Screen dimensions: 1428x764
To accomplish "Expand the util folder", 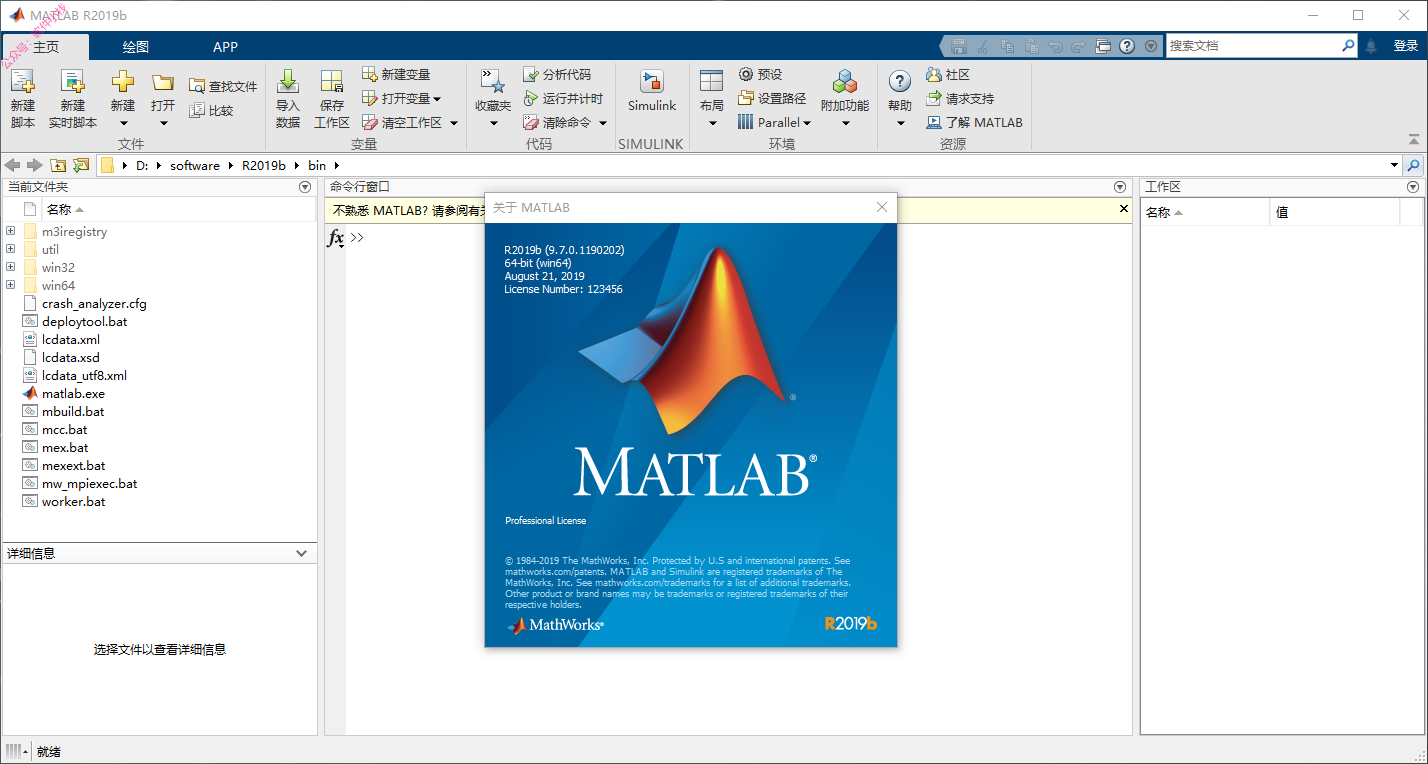I will 11,250.
